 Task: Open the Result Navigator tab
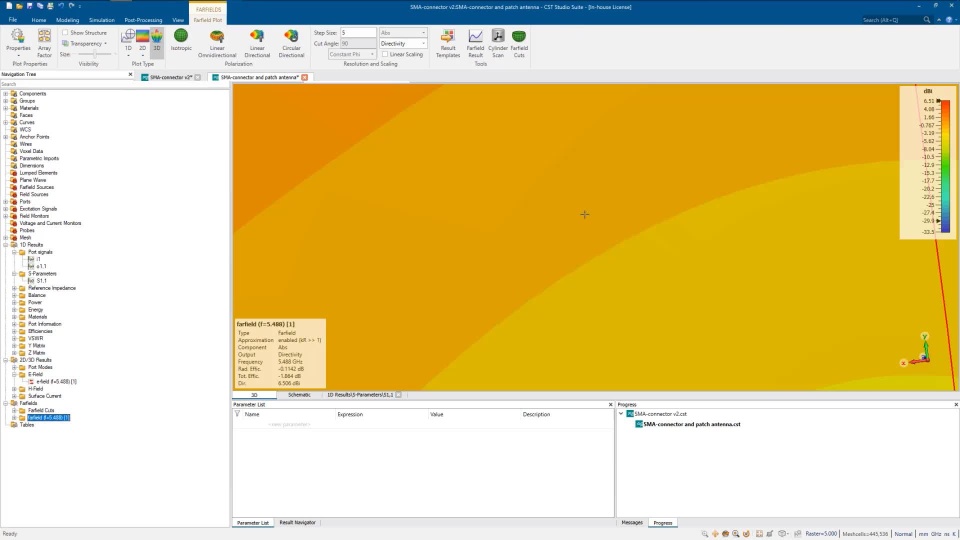point(298,522)
